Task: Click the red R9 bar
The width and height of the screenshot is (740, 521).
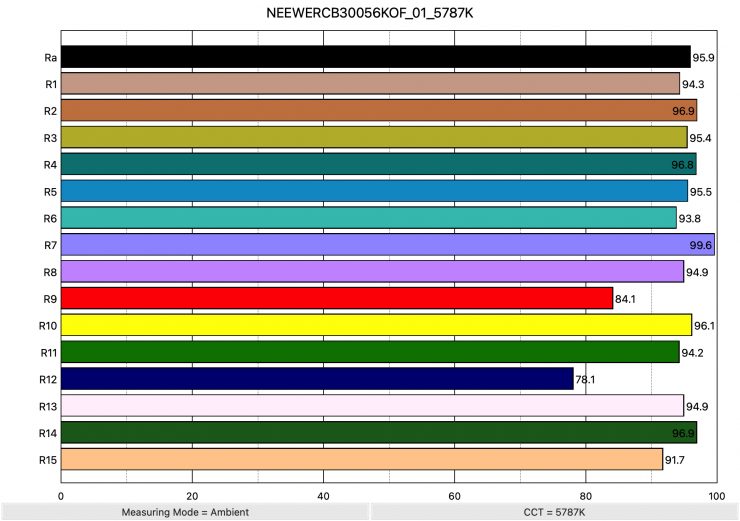Action: pyautogui.click(x=336, y=298)
